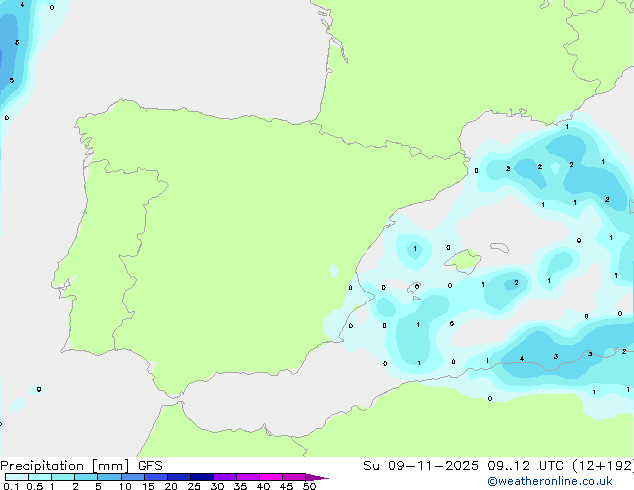634x490 pixels.
Task: Click the legend scale label "20"
Action: (171, 486)
